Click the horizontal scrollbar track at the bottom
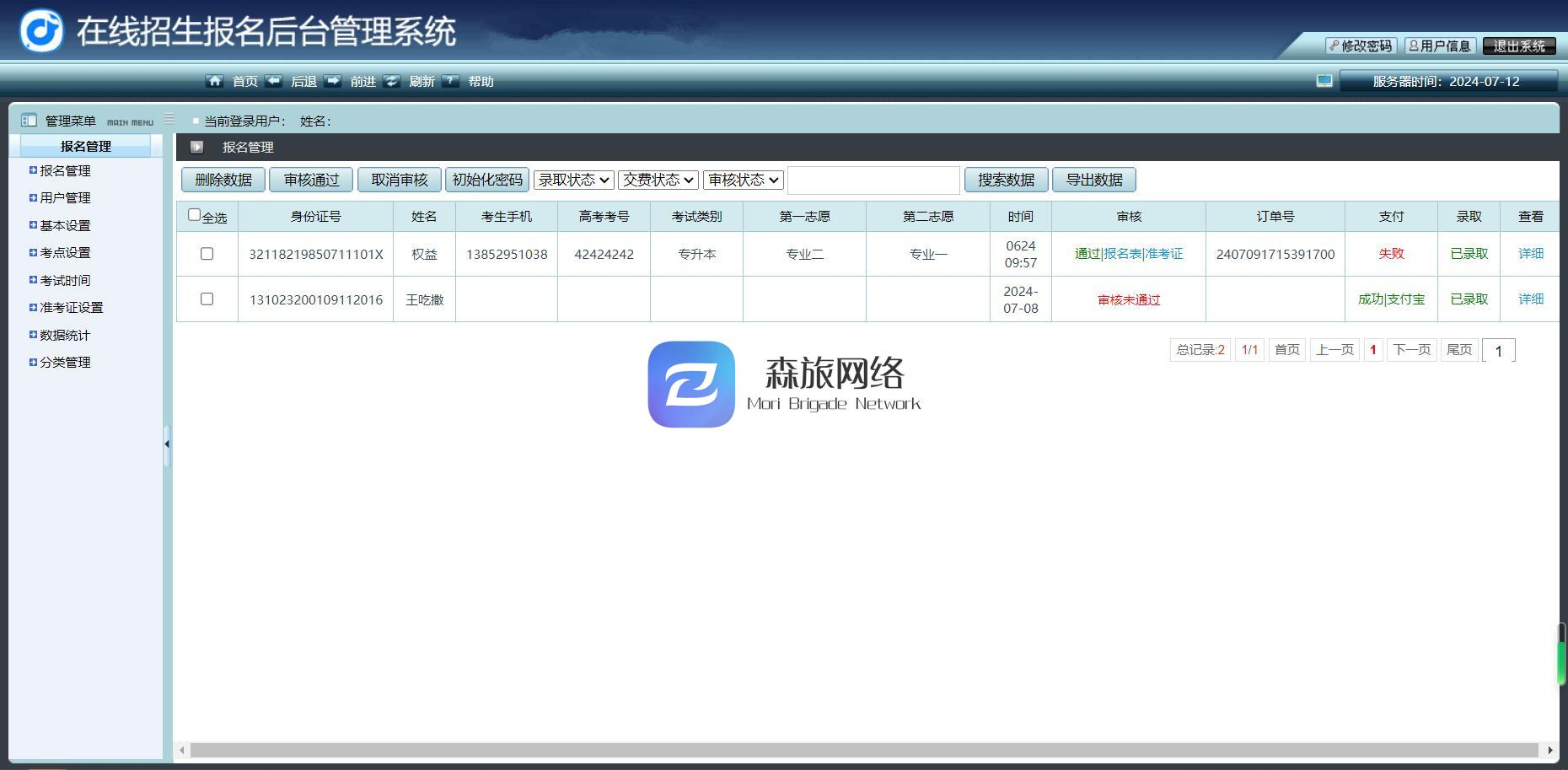This screenshot has height=770, width=1568. coord(864,750)
